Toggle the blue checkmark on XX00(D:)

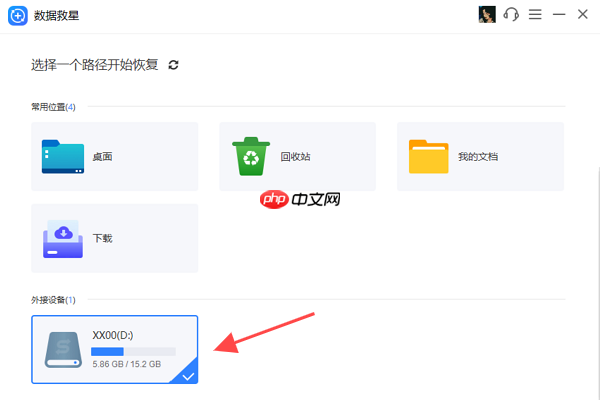(188, 376)
